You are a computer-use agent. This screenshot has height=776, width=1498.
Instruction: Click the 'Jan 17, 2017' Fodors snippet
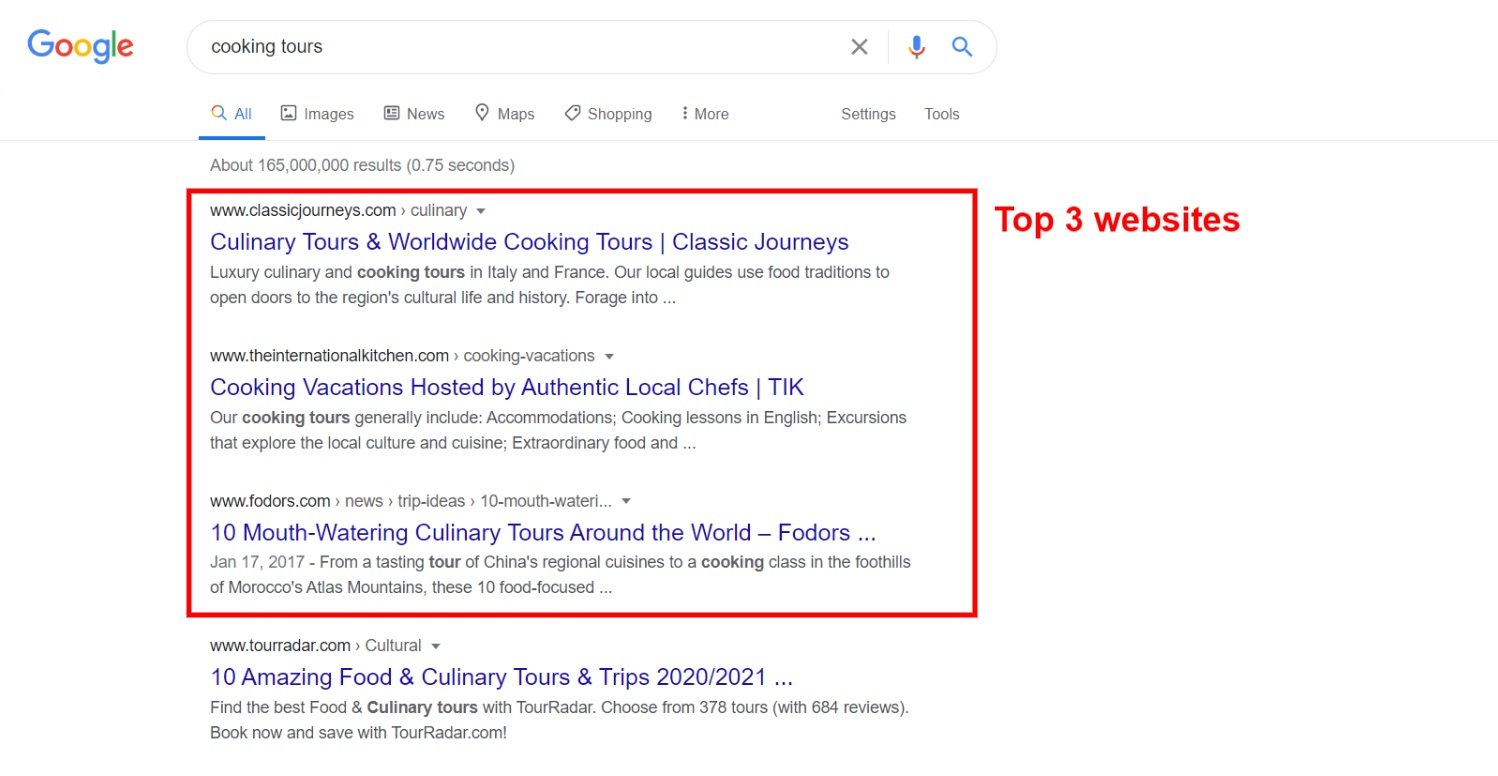560,575
